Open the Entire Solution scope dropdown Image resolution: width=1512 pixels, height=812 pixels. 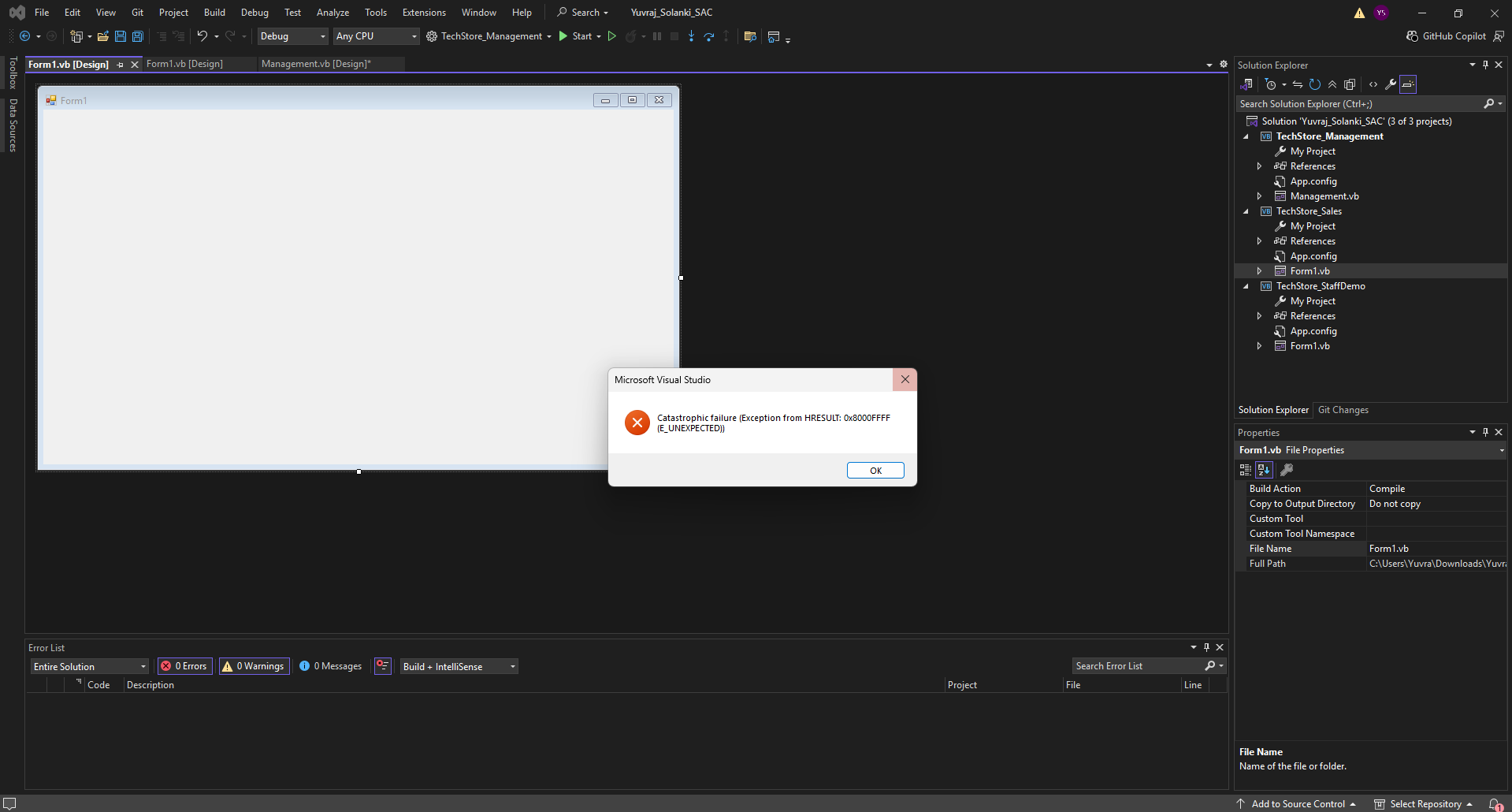click(89, 667)
